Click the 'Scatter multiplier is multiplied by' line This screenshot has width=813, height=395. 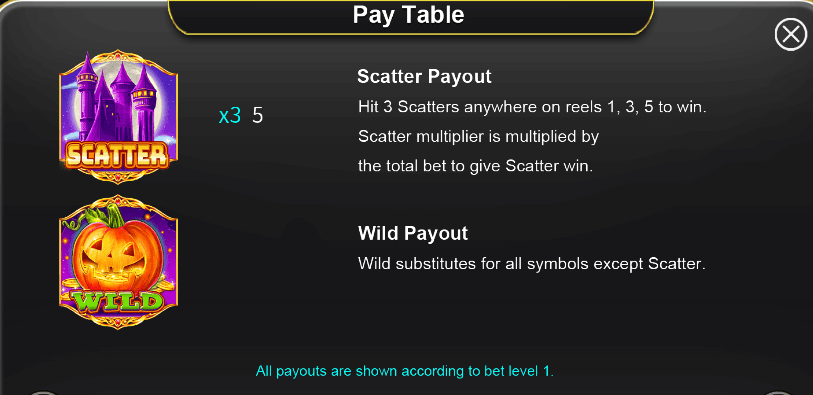(479, 137)
